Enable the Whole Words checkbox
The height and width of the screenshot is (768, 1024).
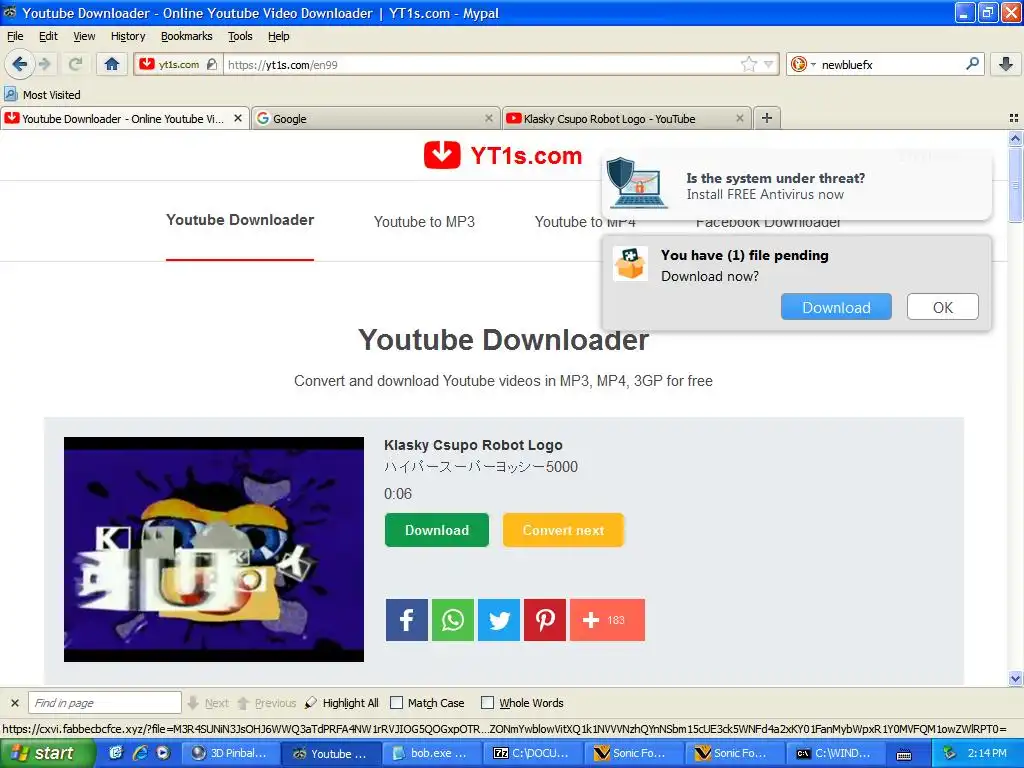point(487,703)
